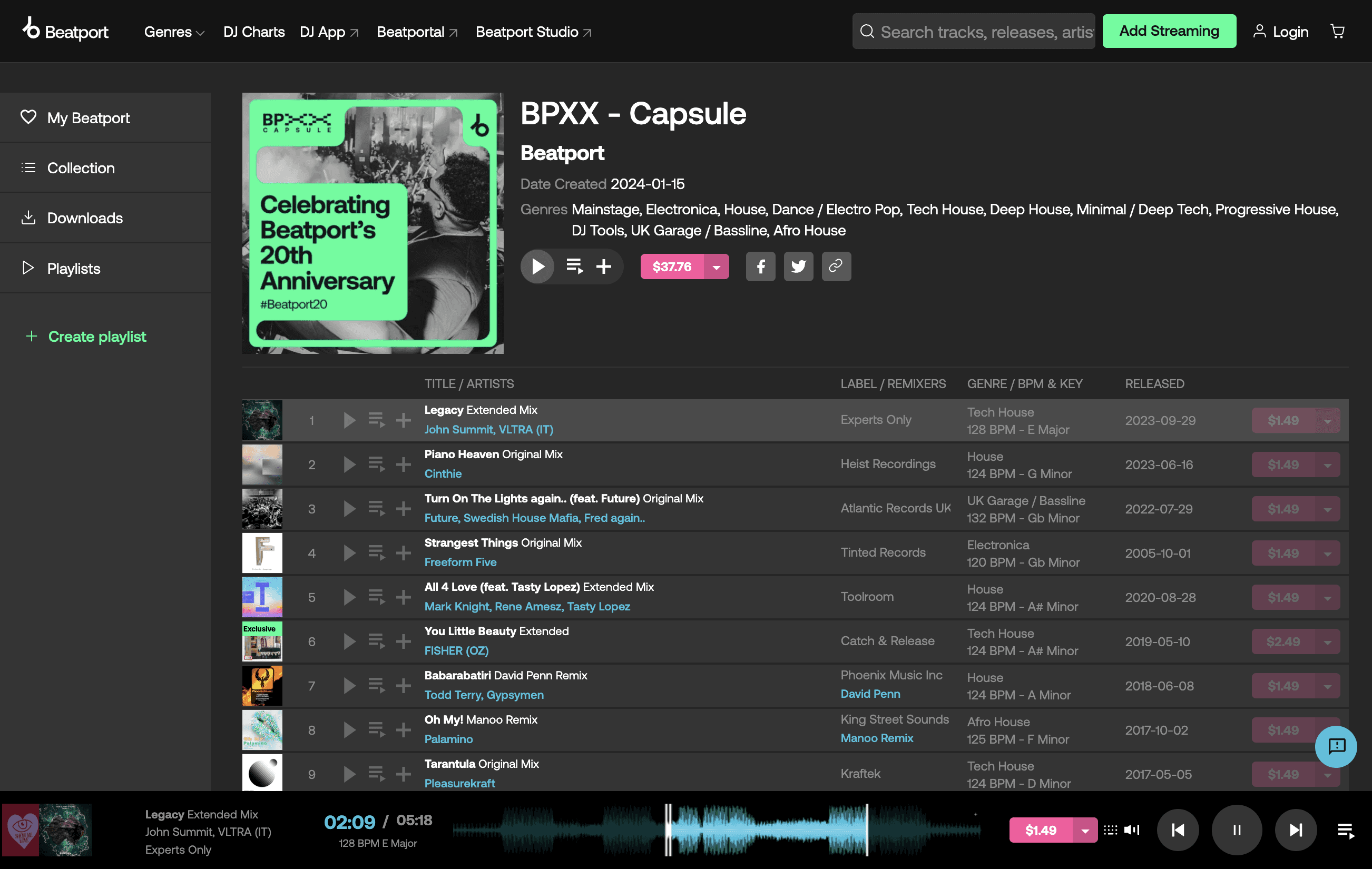Viewport: 1372px width, 869px height.
Task: Copy playlist link icon
Action: (836, 266)
